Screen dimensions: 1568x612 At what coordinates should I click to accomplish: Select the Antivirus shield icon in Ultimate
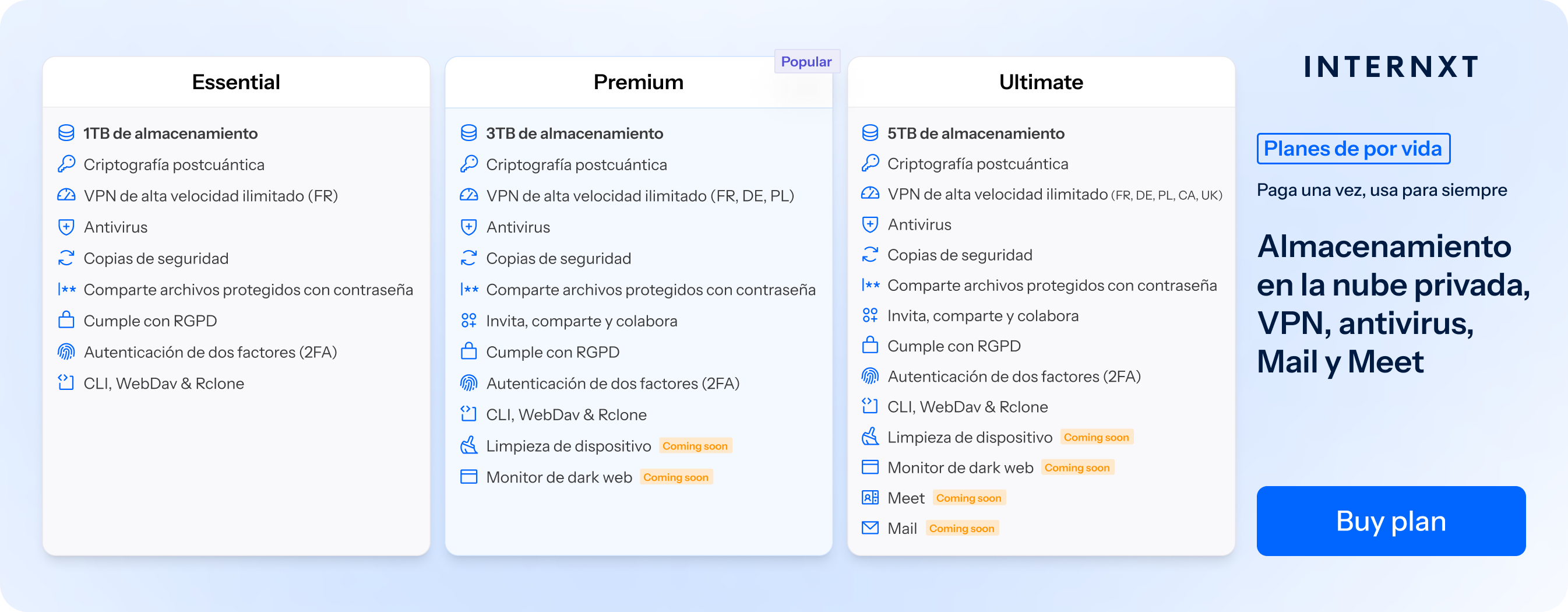point(871,224)
